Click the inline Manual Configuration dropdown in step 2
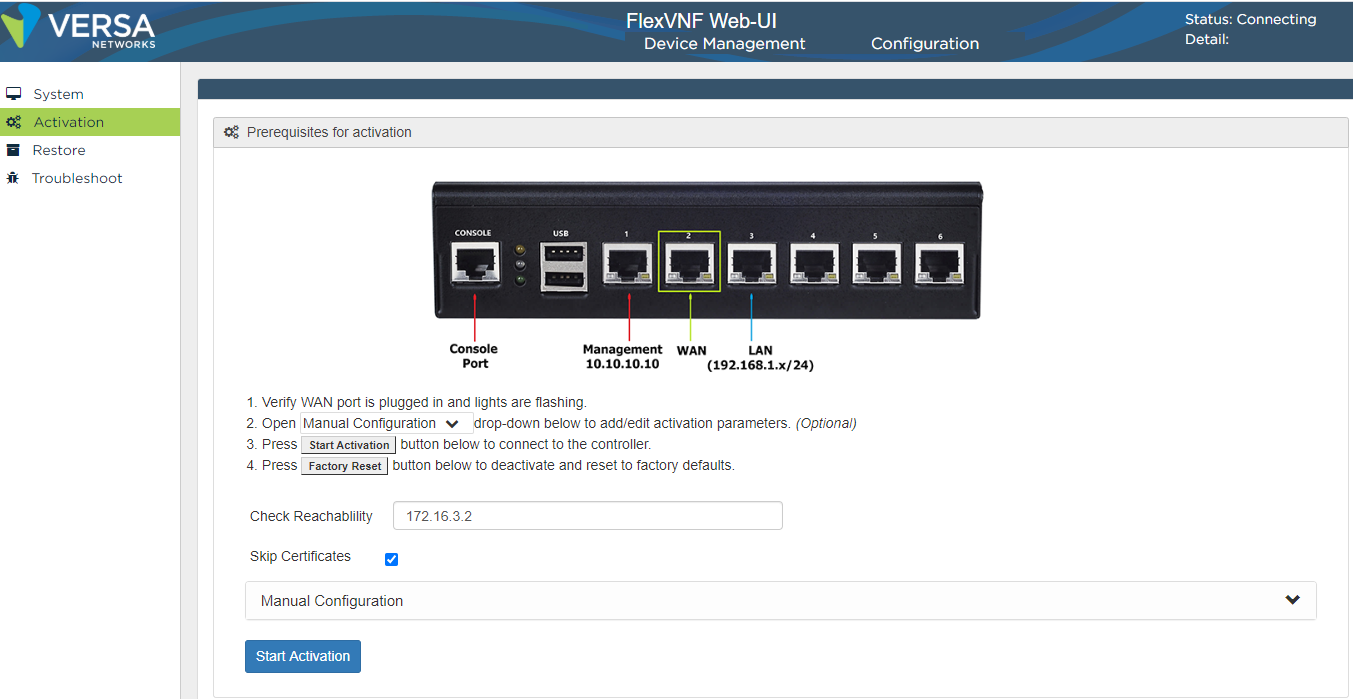 [386, 423]
